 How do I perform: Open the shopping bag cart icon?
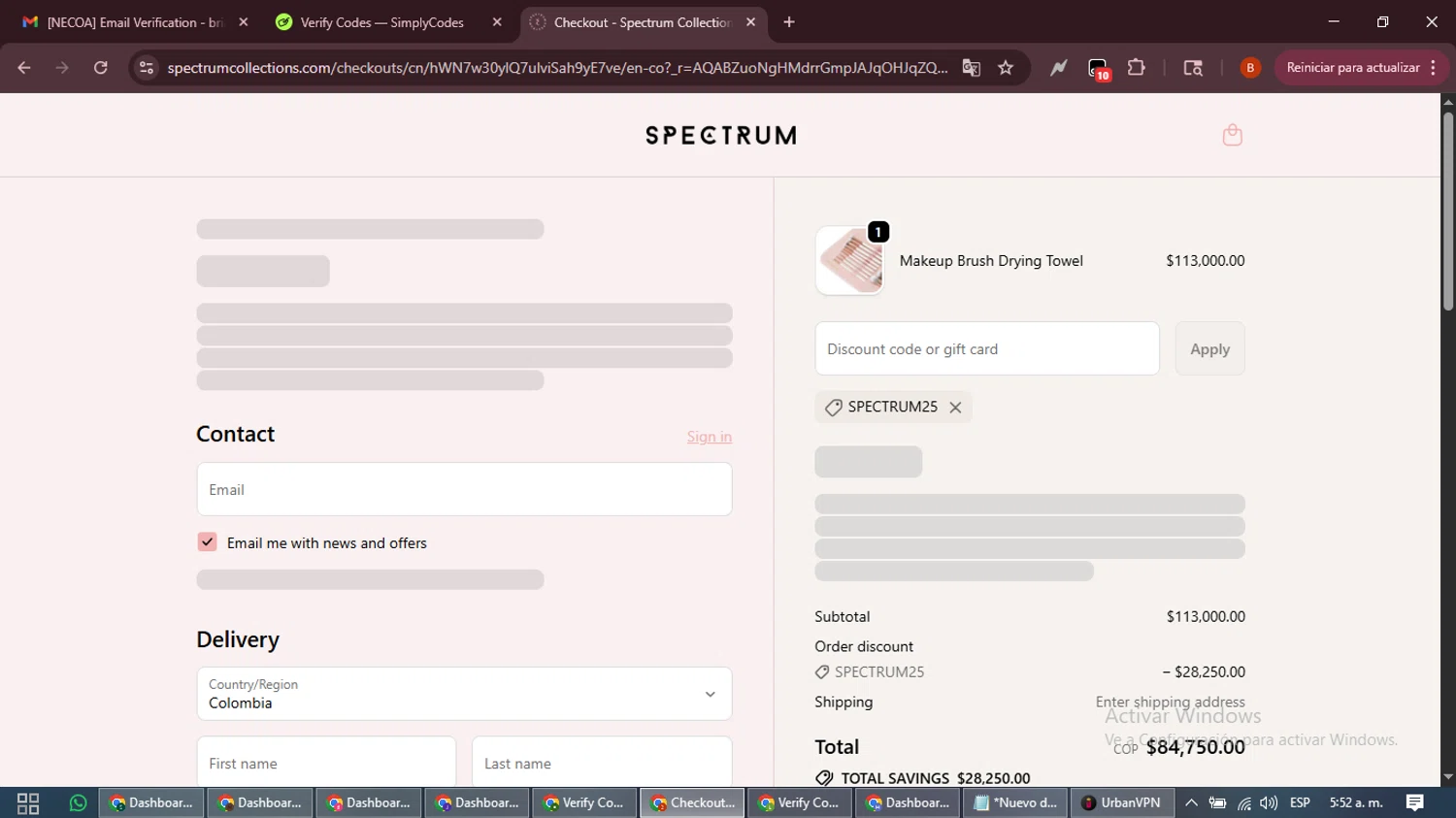(1232, 135)
